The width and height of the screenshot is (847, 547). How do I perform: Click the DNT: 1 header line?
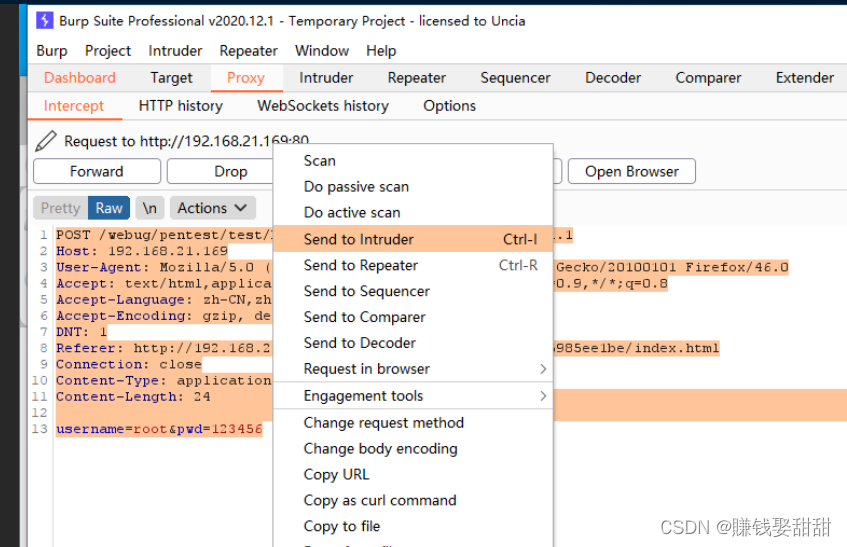coord(82,332)
